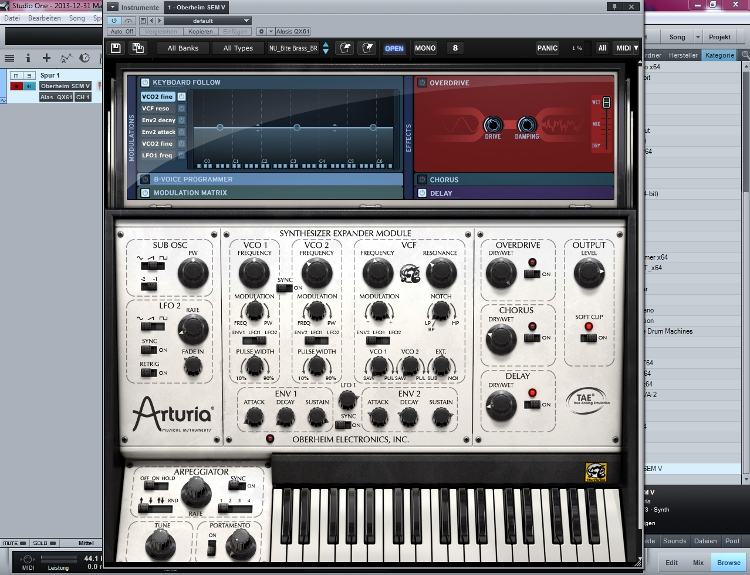Toggle instrument bypass power button
Image resolution: width=750 pixels, height=575 pixels.
[114, 21]
